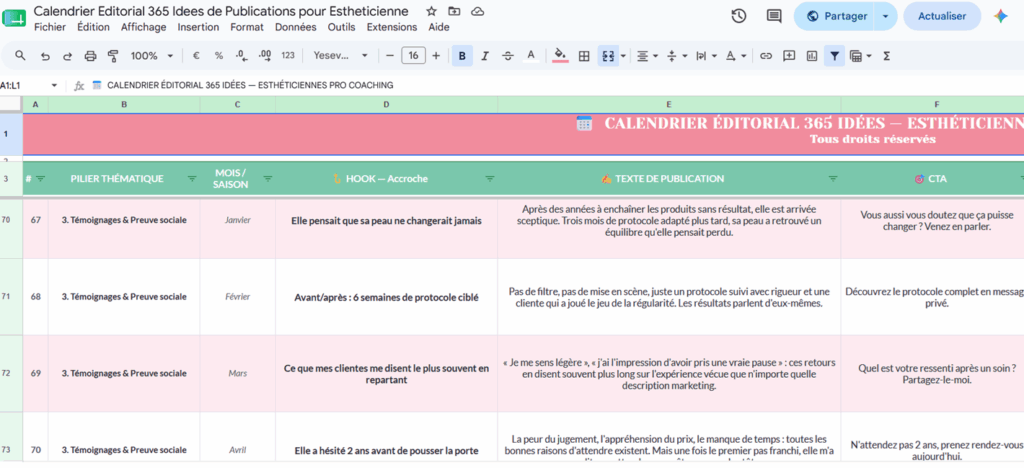Open text rotation dropdown
Screen dimensions: 1024x468
[735, 56]
